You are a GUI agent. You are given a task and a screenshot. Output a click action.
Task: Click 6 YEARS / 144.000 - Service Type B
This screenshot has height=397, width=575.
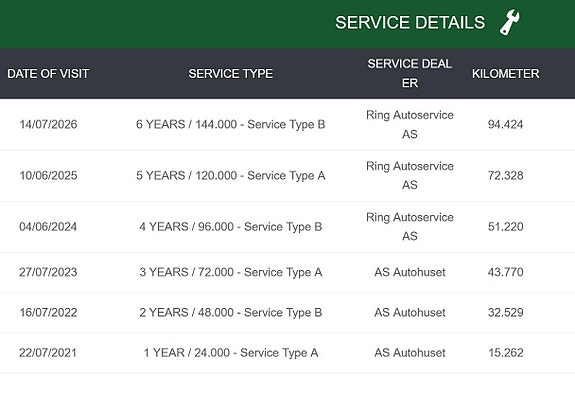pos(231,125)
